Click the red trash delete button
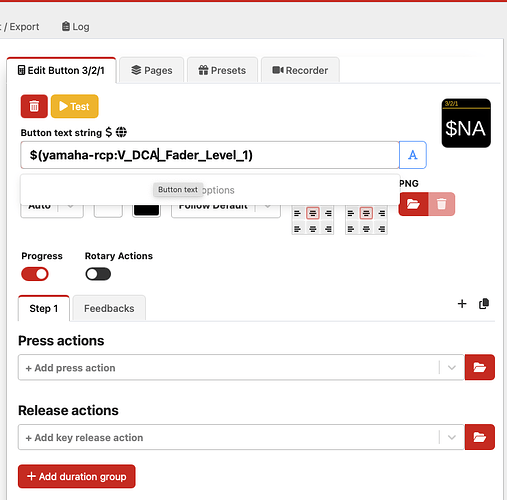This screenshot has height=500, width=507. coord(34,106)
